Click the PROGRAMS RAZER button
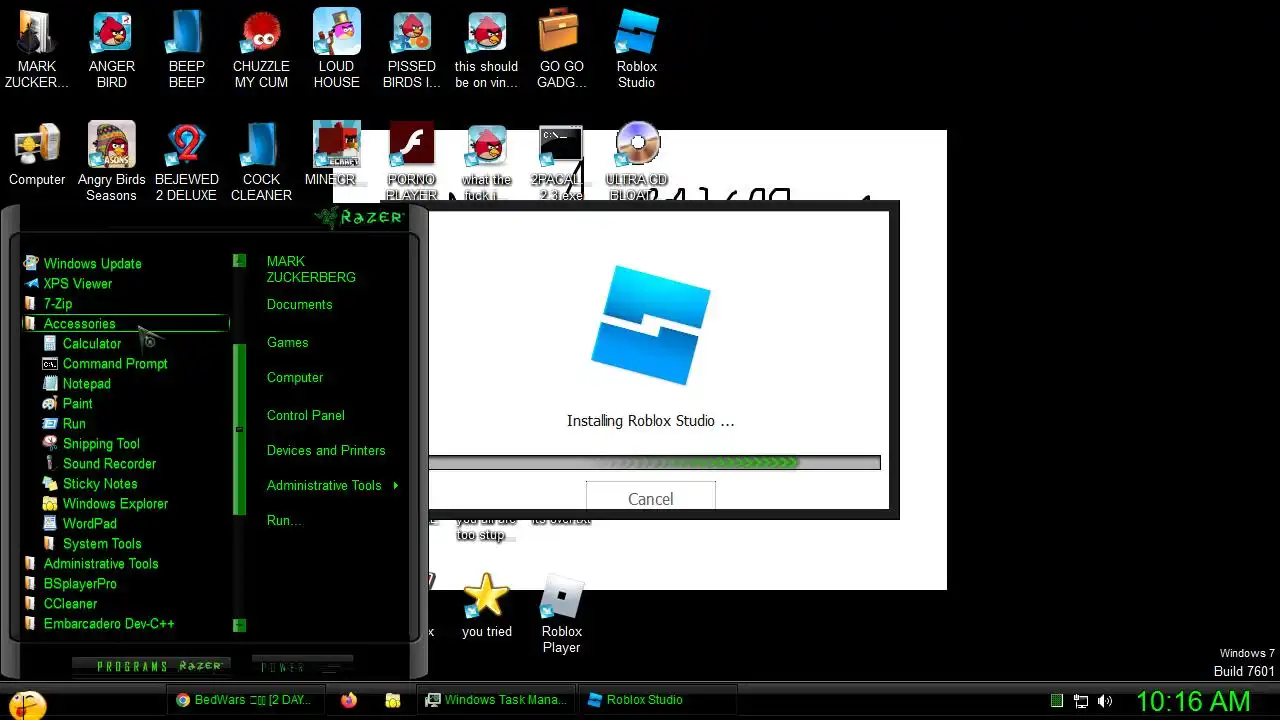This screenshot has height=720, width=1280. (152, 666)
